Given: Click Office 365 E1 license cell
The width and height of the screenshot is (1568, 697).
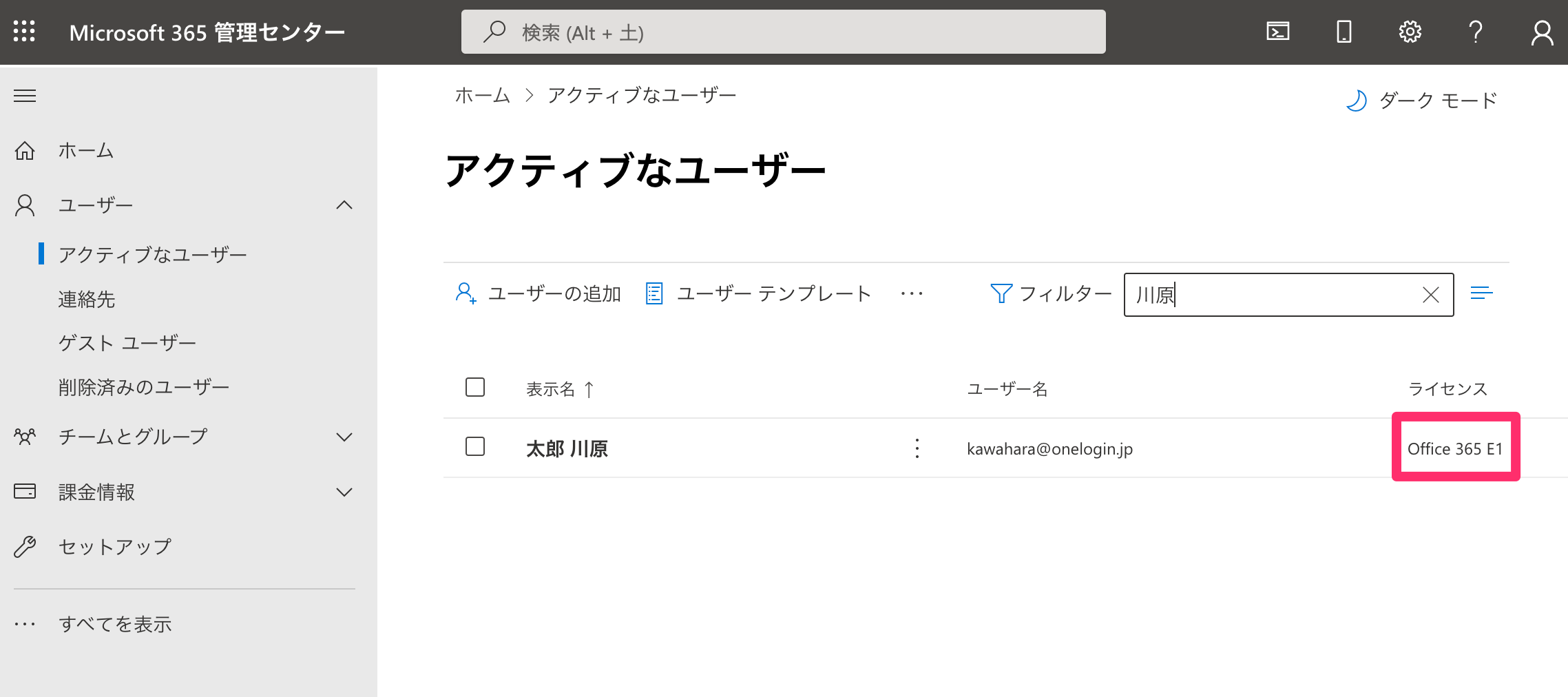Looking at the screenshot, I should [1455, 449].
